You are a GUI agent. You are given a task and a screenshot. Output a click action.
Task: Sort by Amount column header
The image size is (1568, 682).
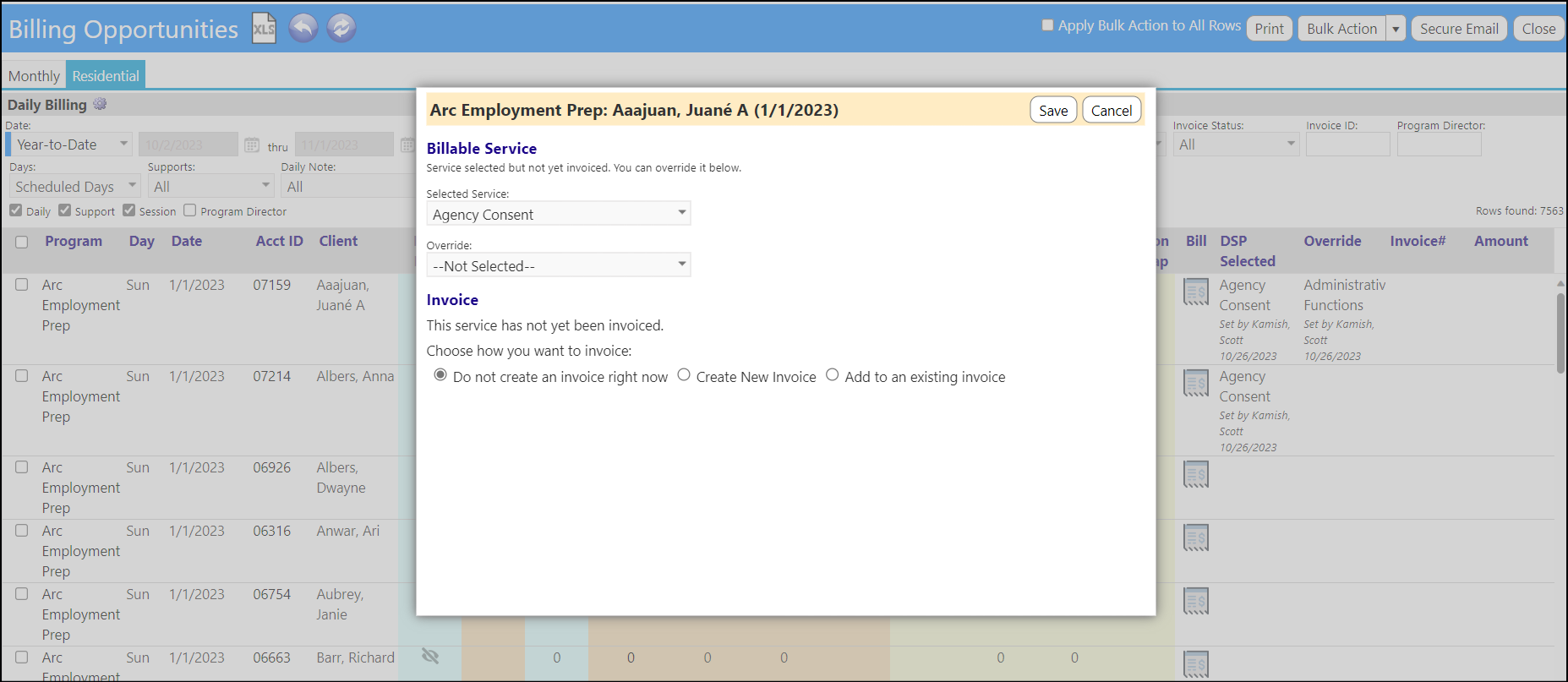click(x=1501, y=241)
